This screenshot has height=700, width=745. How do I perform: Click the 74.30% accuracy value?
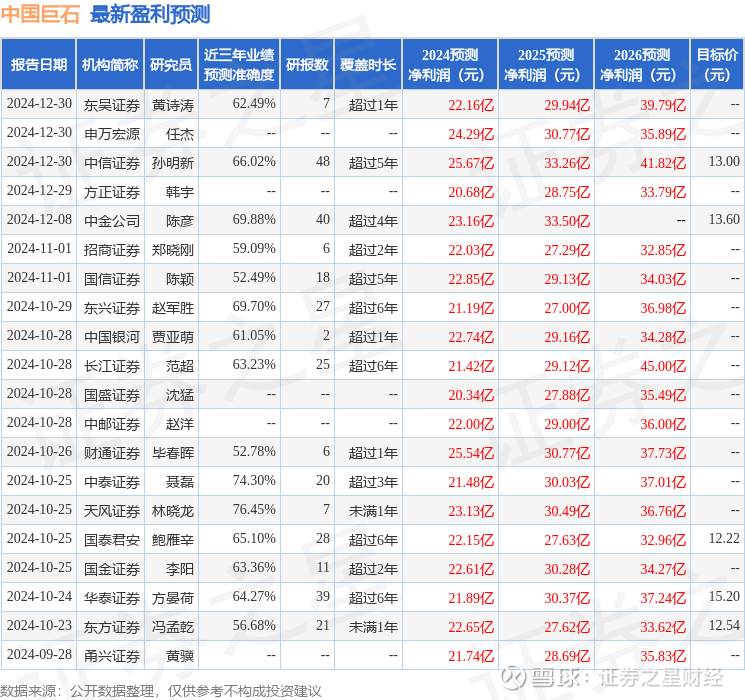[254, 480]
